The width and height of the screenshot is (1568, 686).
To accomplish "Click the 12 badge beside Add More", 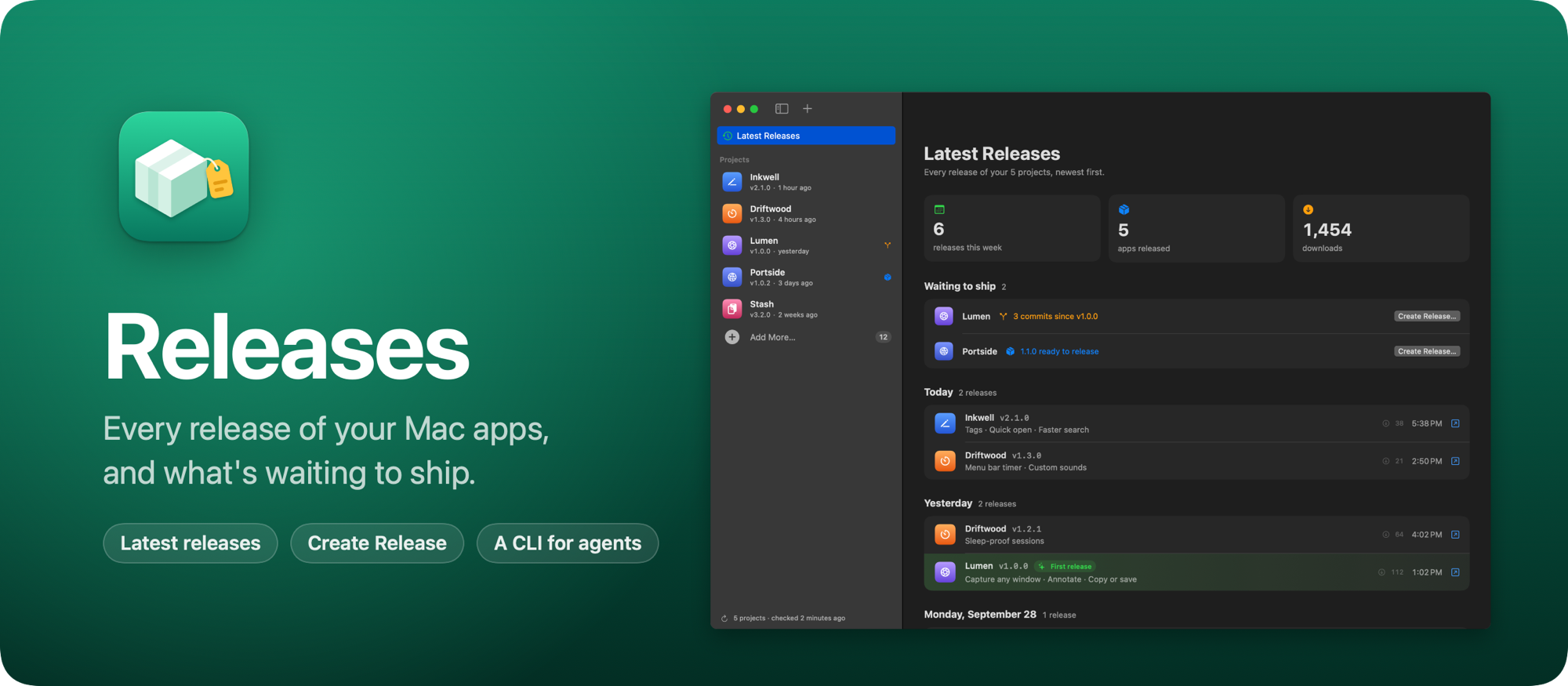I will pyautogui.click(x=884, y=337).
